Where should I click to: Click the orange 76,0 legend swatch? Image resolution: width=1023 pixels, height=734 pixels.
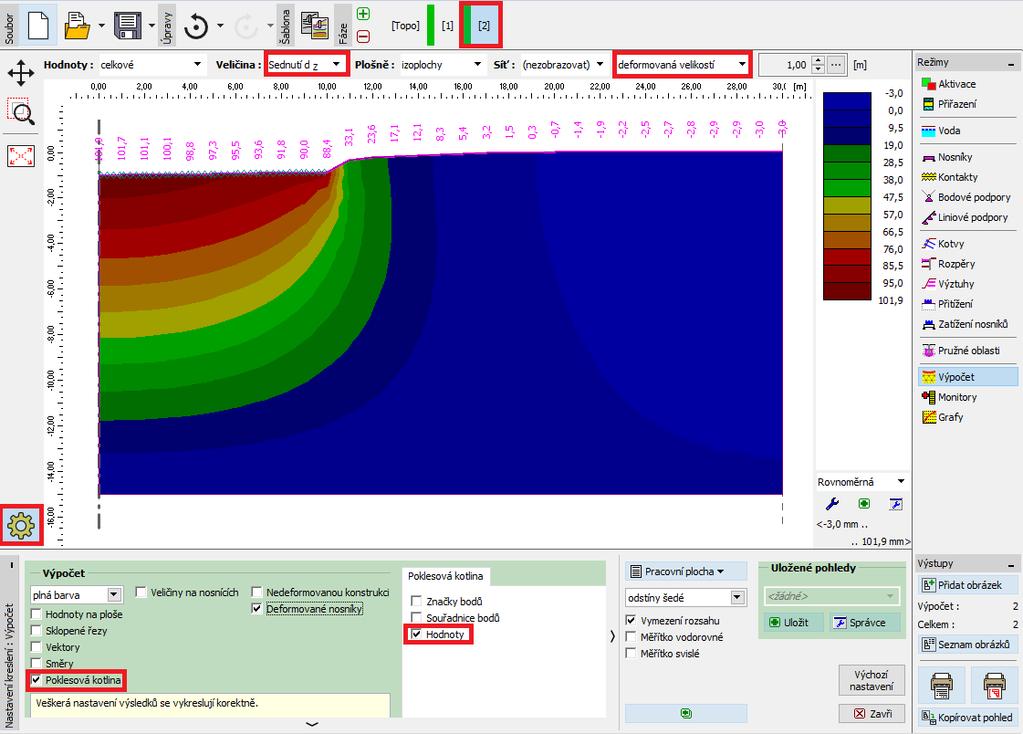[847, 239]
